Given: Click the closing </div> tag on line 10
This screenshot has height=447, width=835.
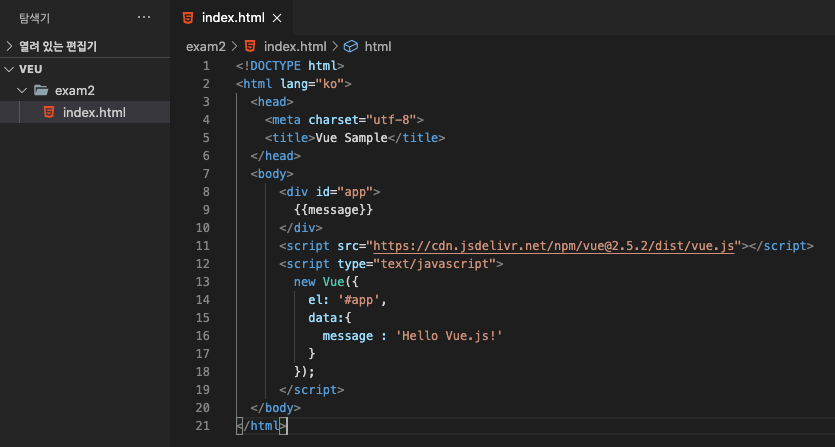Looking at the screenshot, I should (301, 228).
